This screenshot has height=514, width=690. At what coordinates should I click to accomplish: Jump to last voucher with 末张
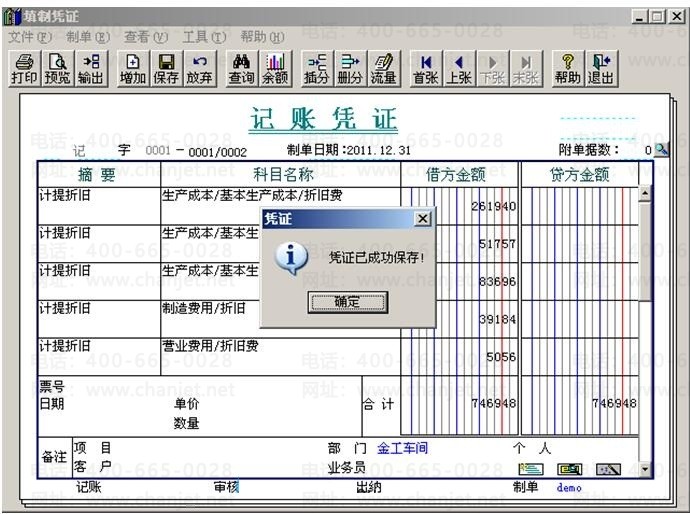point(526,69)
